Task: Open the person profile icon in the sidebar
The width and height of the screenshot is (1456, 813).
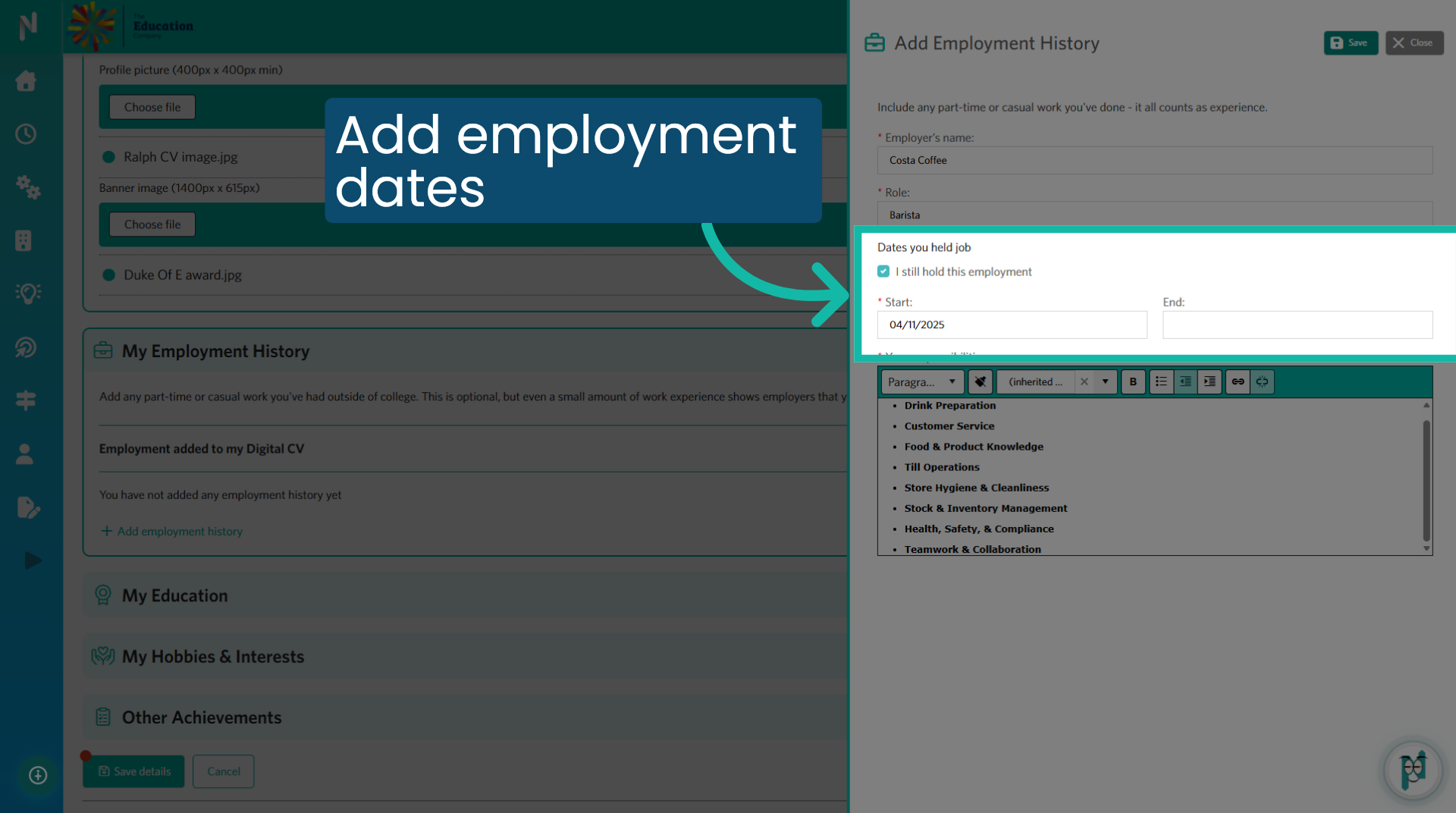Action: [24, 454]
